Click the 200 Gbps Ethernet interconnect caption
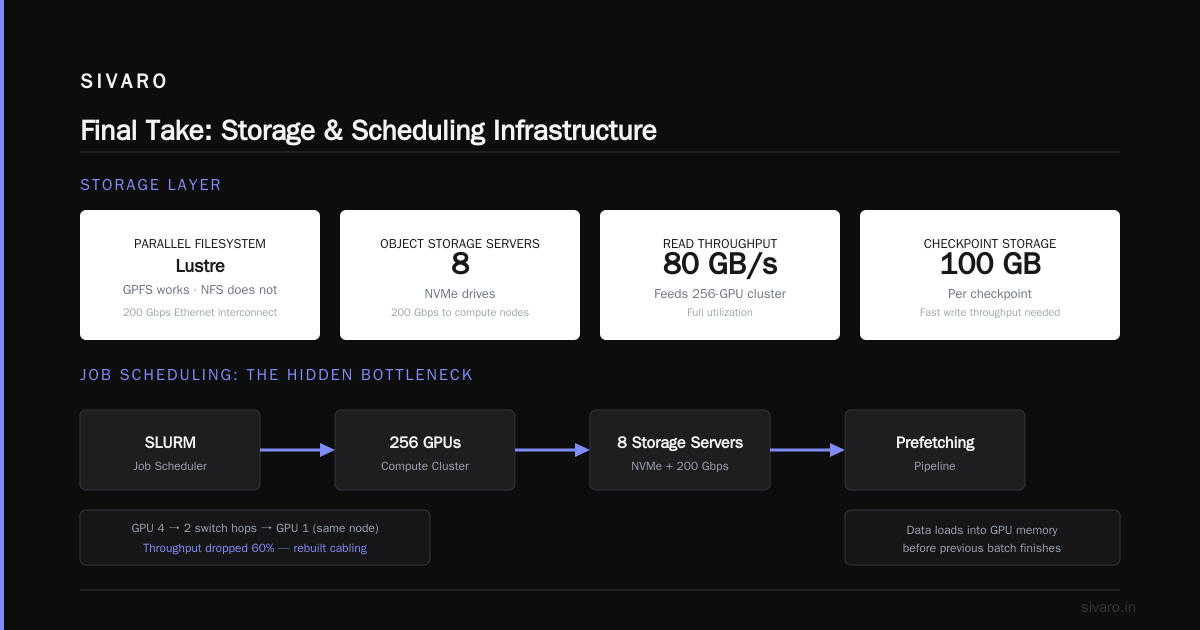 (200, 313)
